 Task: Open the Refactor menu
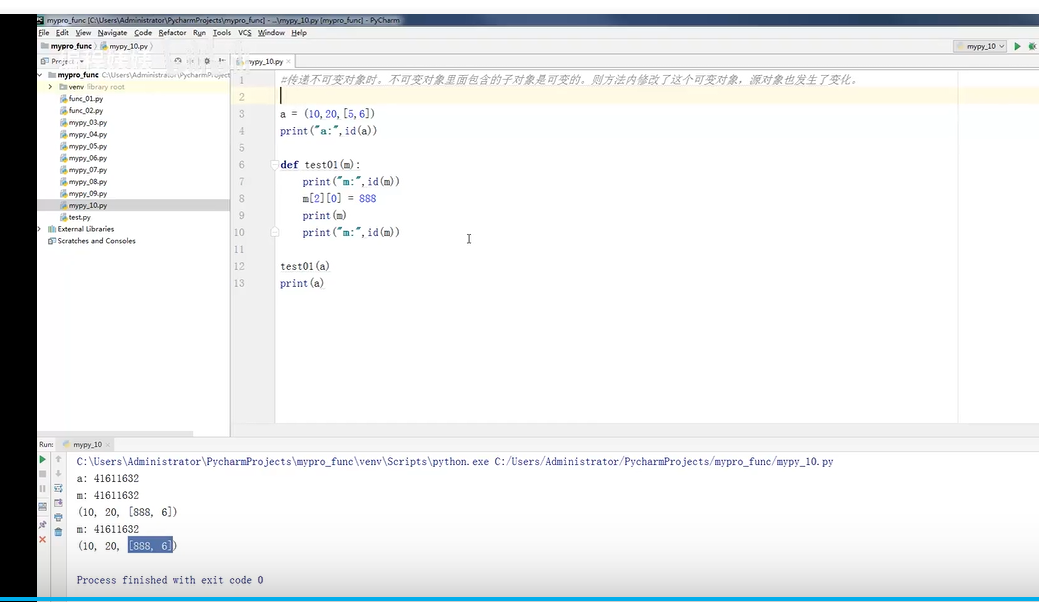click(172, 32)
